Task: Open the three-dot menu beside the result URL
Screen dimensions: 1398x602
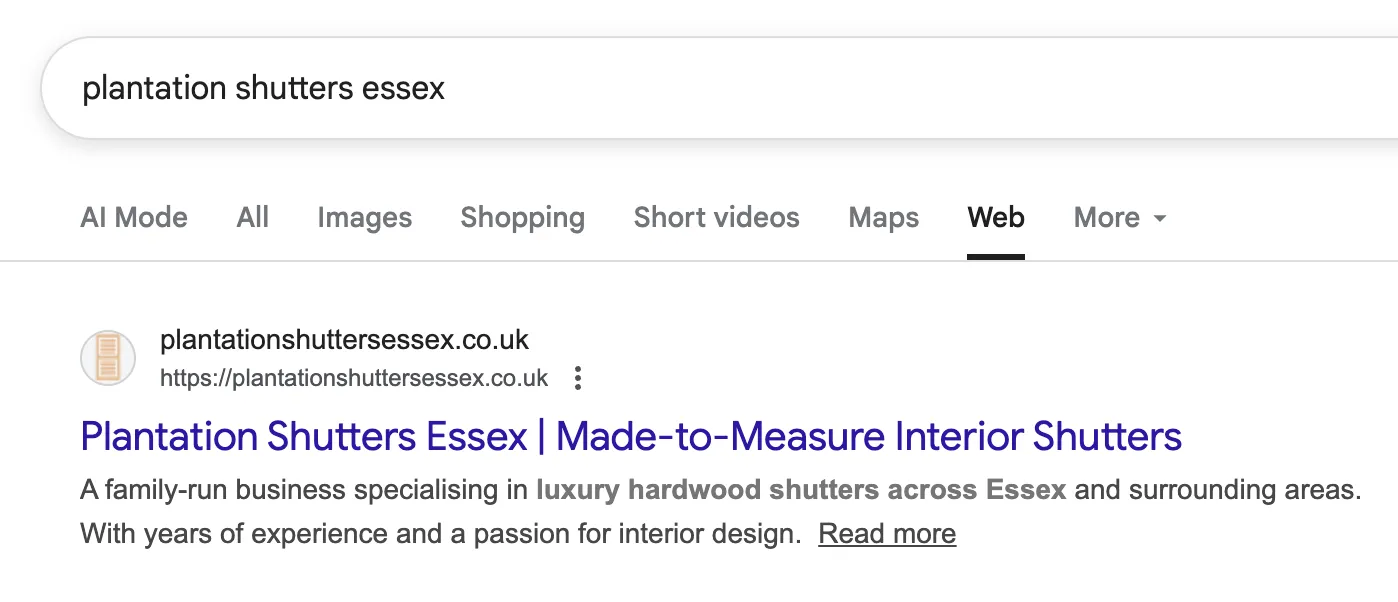Action: [578, 378]
